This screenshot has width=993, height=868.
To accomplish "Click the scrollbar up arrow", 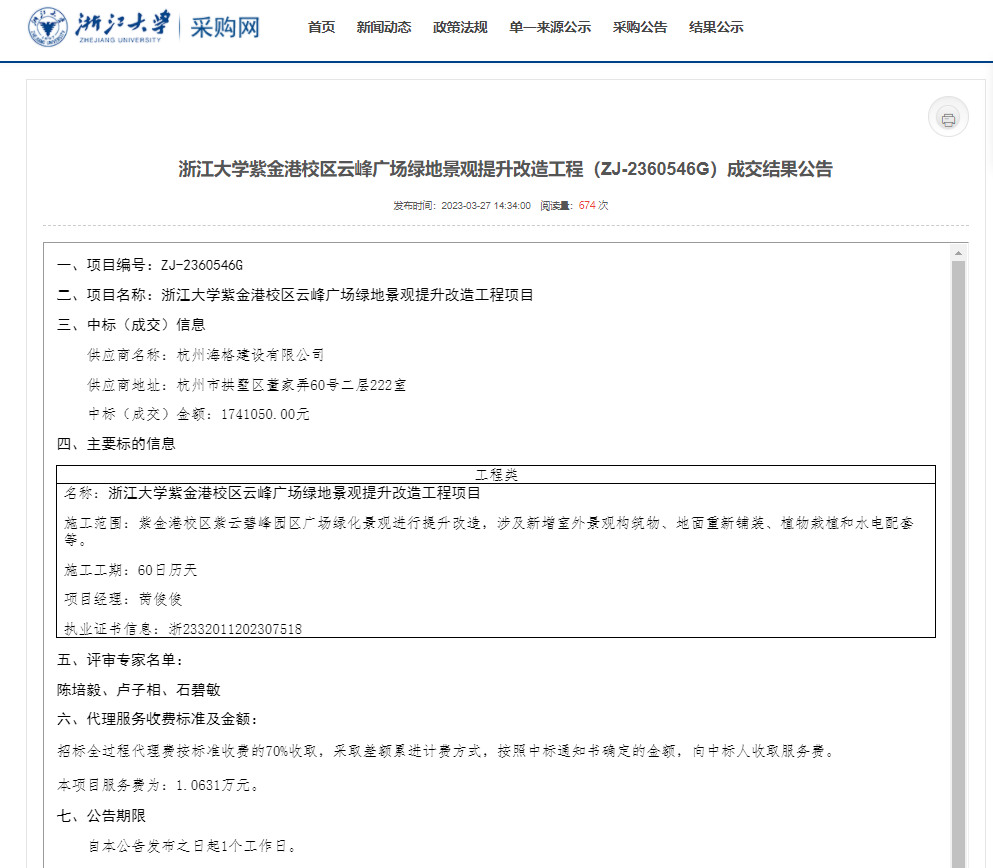I will pos(958,253).
